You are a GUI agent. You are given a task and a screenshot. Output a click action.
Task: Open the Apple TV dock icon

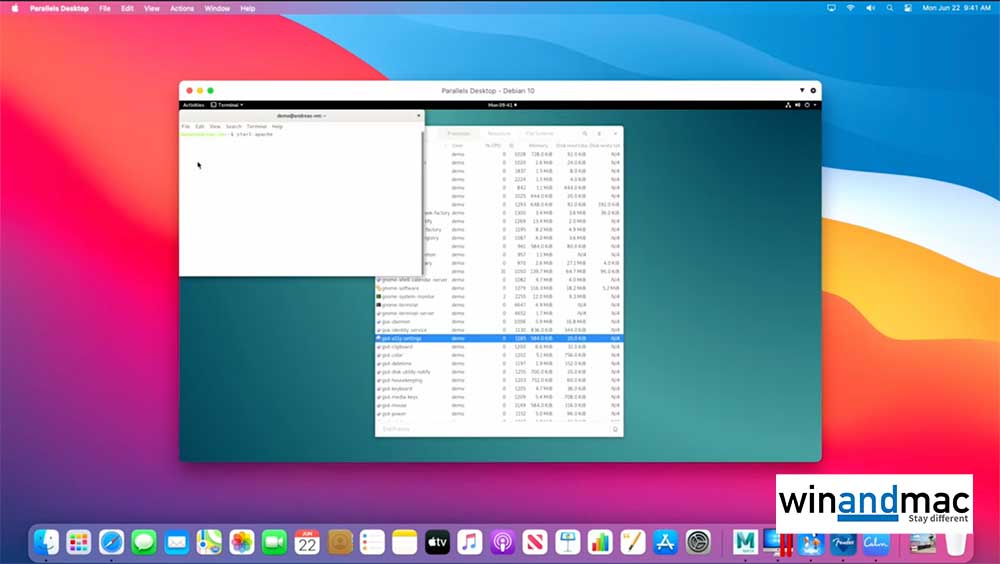tap(436, 543)
